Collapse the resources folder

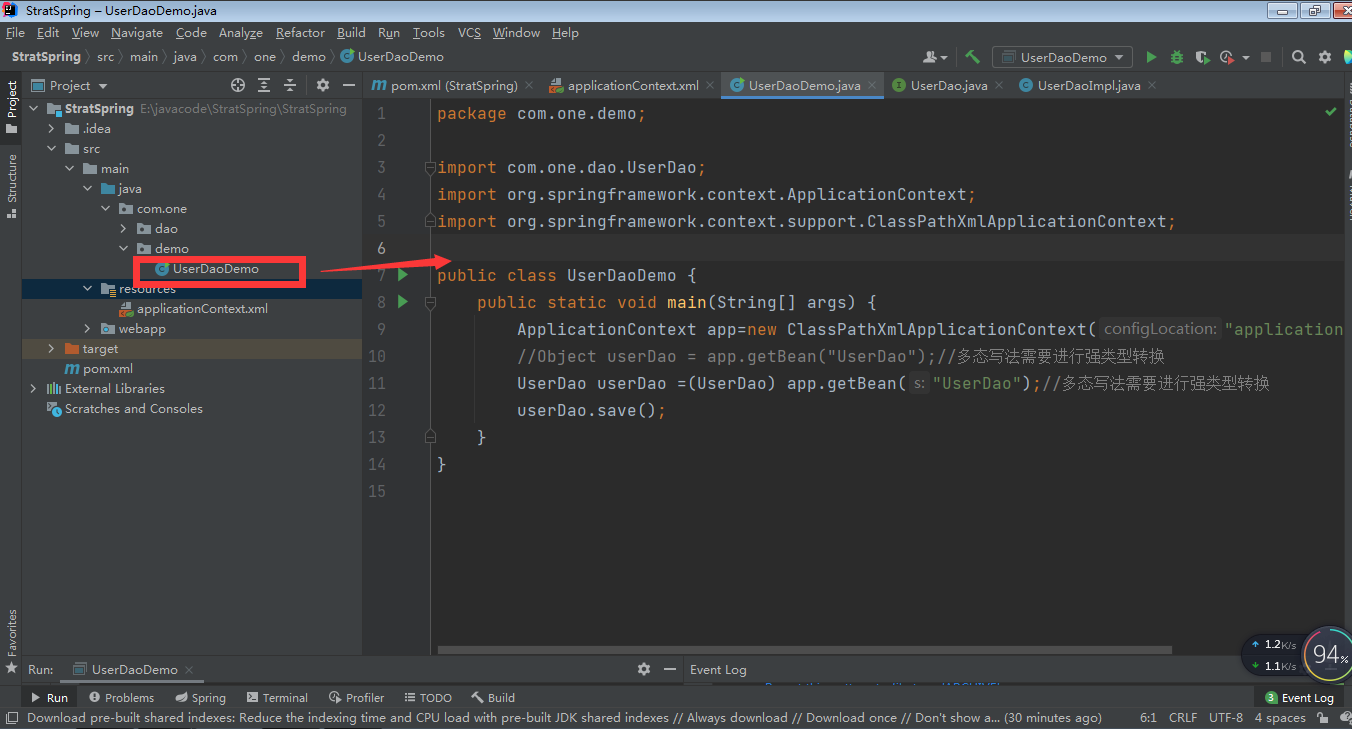[88, 288]
